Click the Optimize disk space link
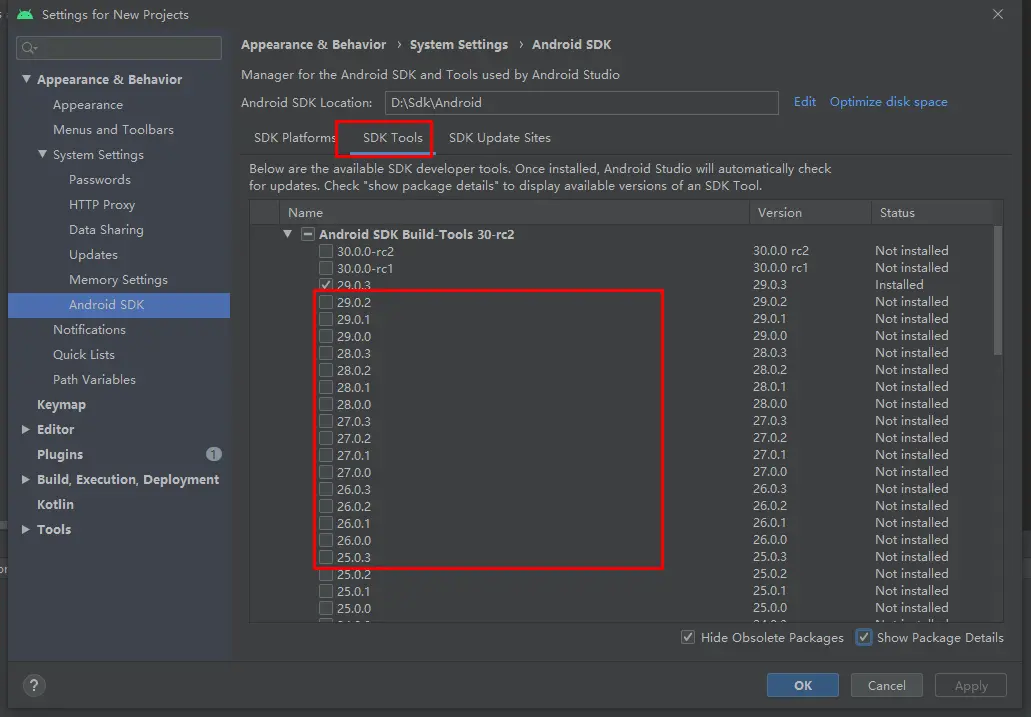Image resolution: width=1031 pixels, height=717 pixels. pos(888,101)
